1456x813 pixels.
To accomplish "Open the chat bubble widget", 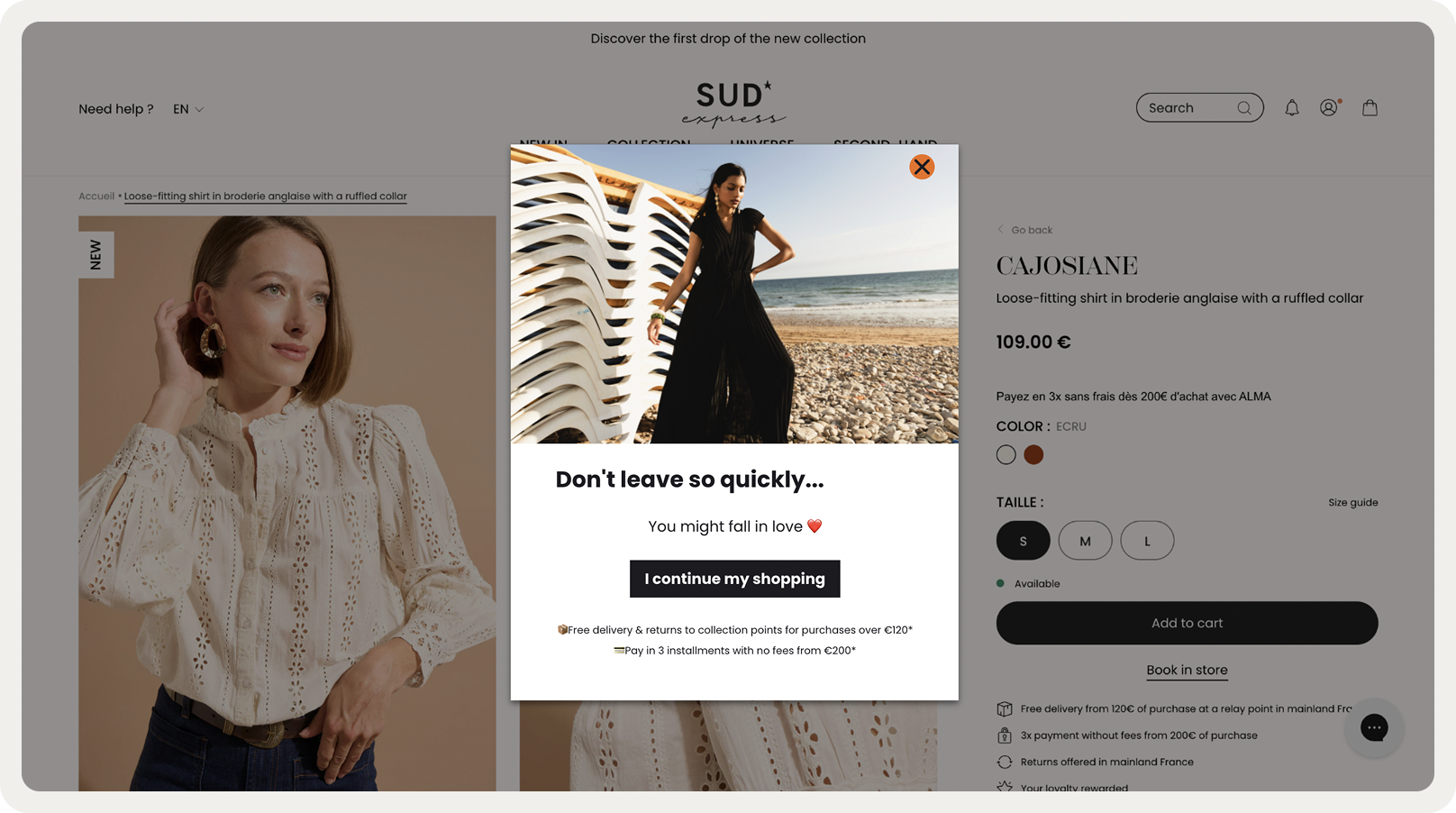I will point(1374,727).
